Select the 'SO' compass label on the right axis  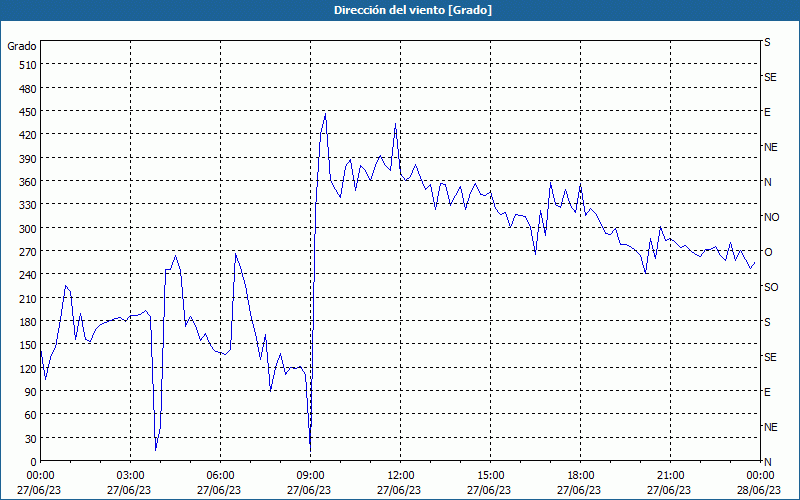point(771,287)
